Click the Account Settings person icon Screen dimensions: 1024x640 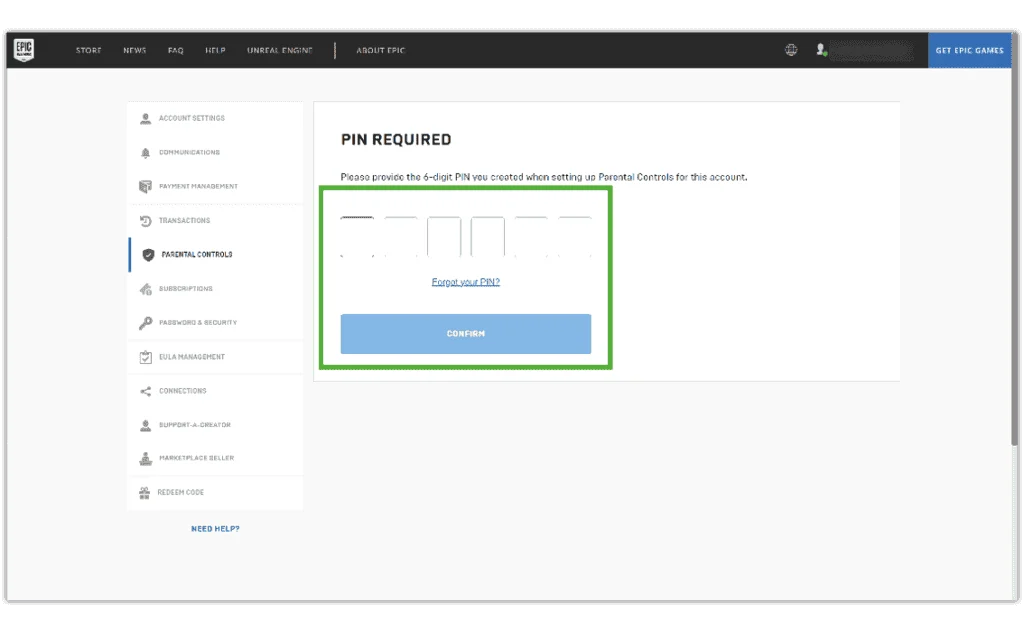(x=146, y=118)
